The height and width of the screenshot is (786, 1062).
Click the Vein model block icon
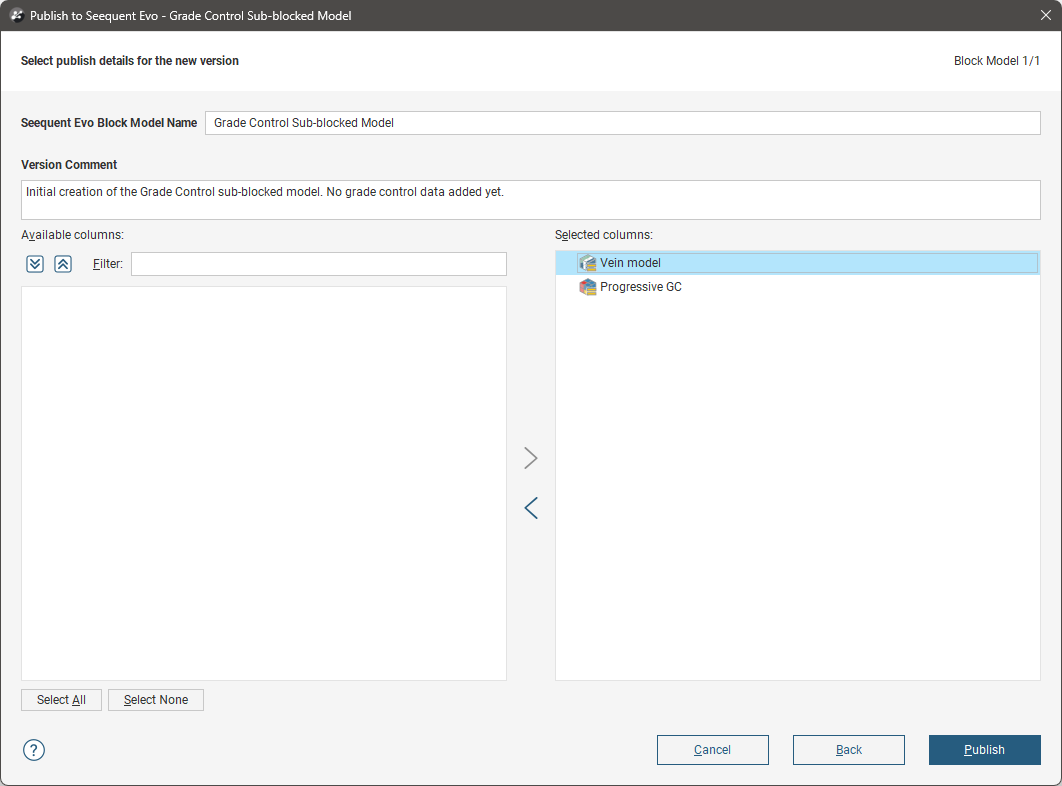point(588,263)
